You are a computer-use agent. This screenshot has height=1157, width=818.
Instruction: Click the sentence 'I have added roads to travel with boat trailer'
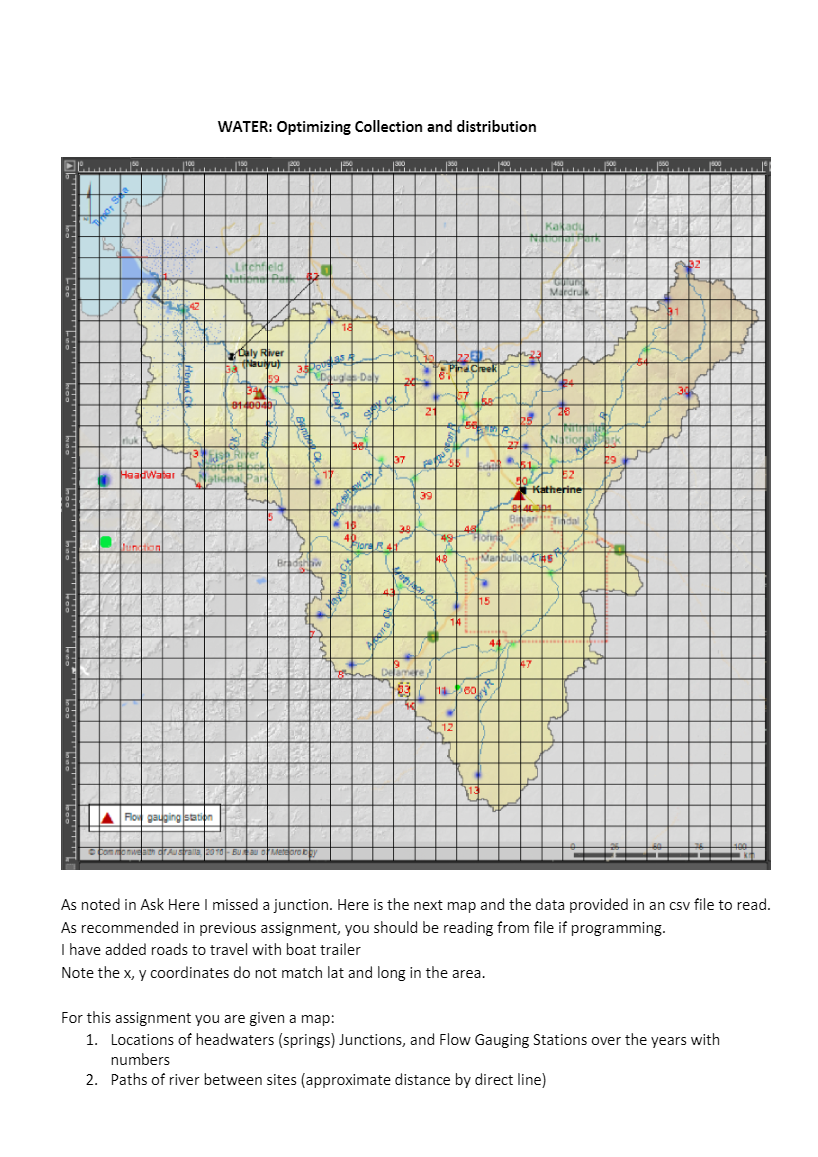click(211, 950)
